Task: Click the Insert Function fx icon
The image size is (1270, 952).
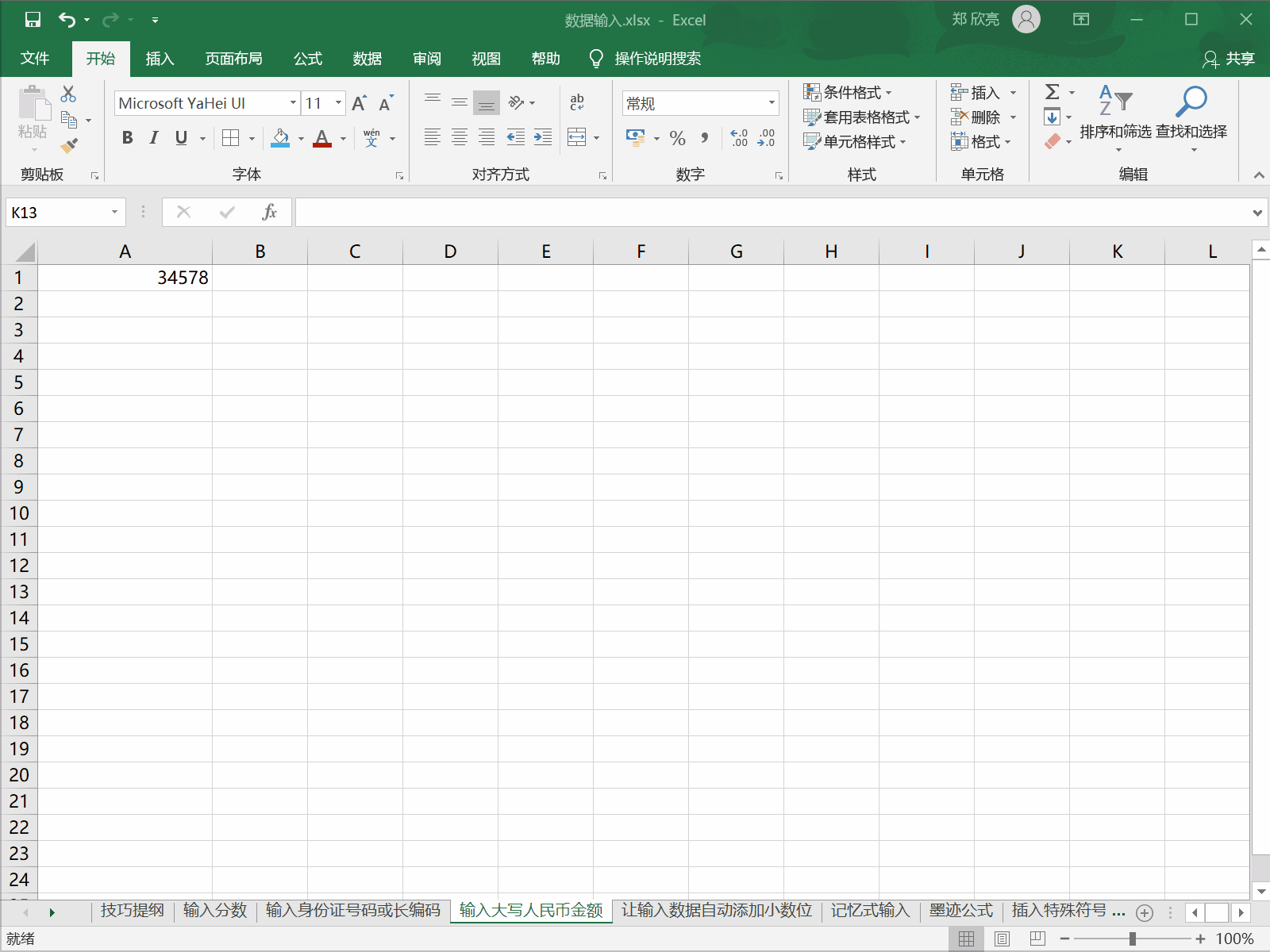Action: (x=270, y=212)
